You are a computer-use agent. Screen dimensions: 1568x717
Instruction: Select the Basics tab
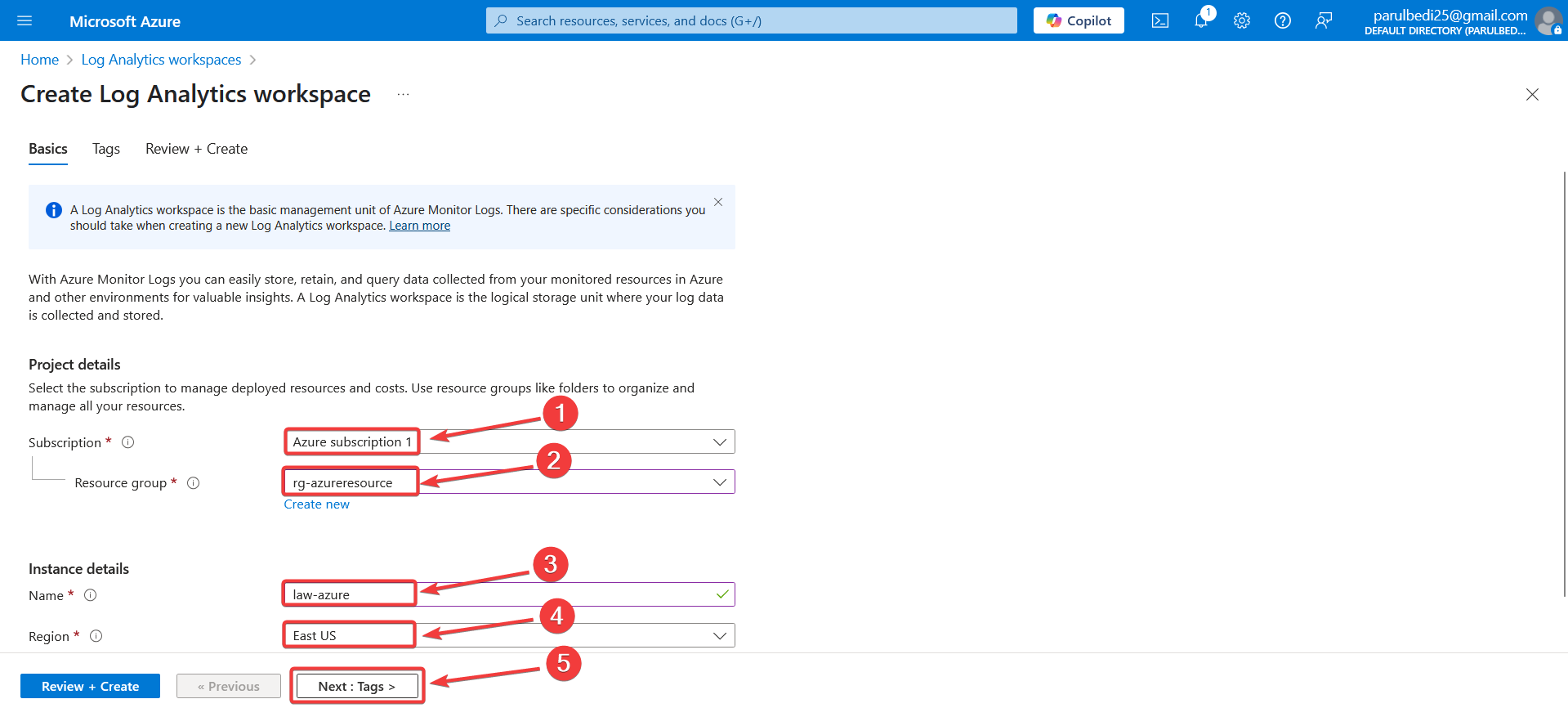(x=48, y=149)
